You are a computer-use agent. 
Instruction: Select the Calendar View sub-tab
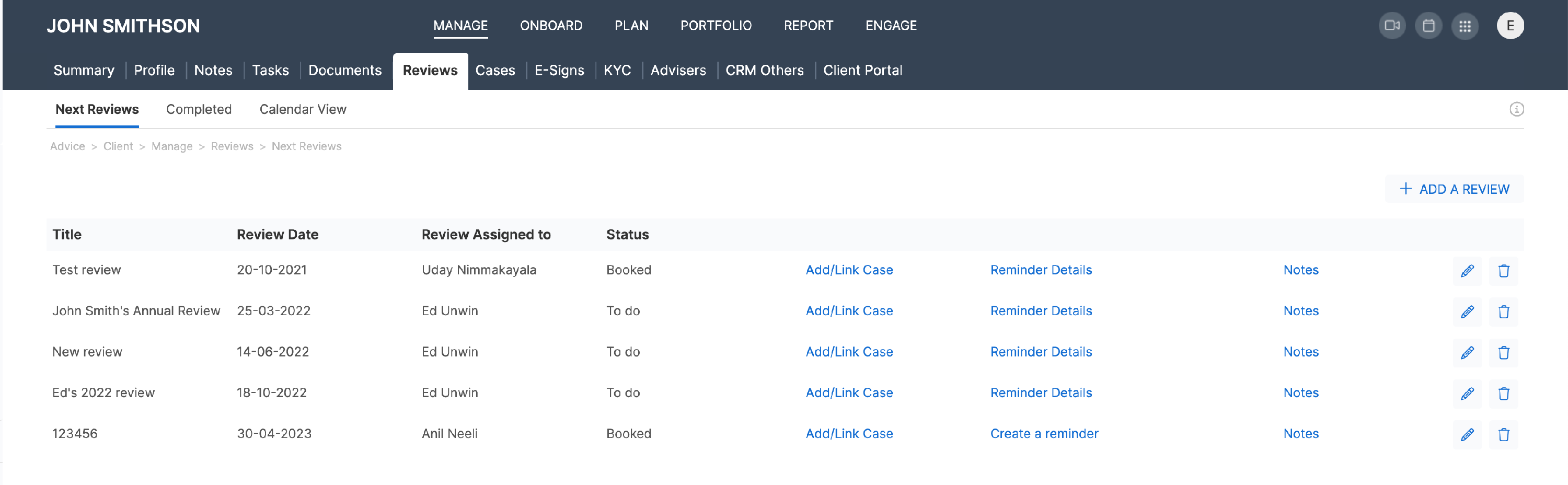pos(303,110)
